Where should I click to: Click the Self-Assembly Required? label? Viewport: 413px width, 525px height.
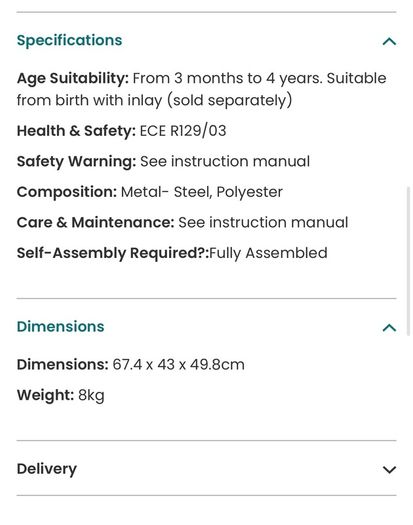point(113,253)
